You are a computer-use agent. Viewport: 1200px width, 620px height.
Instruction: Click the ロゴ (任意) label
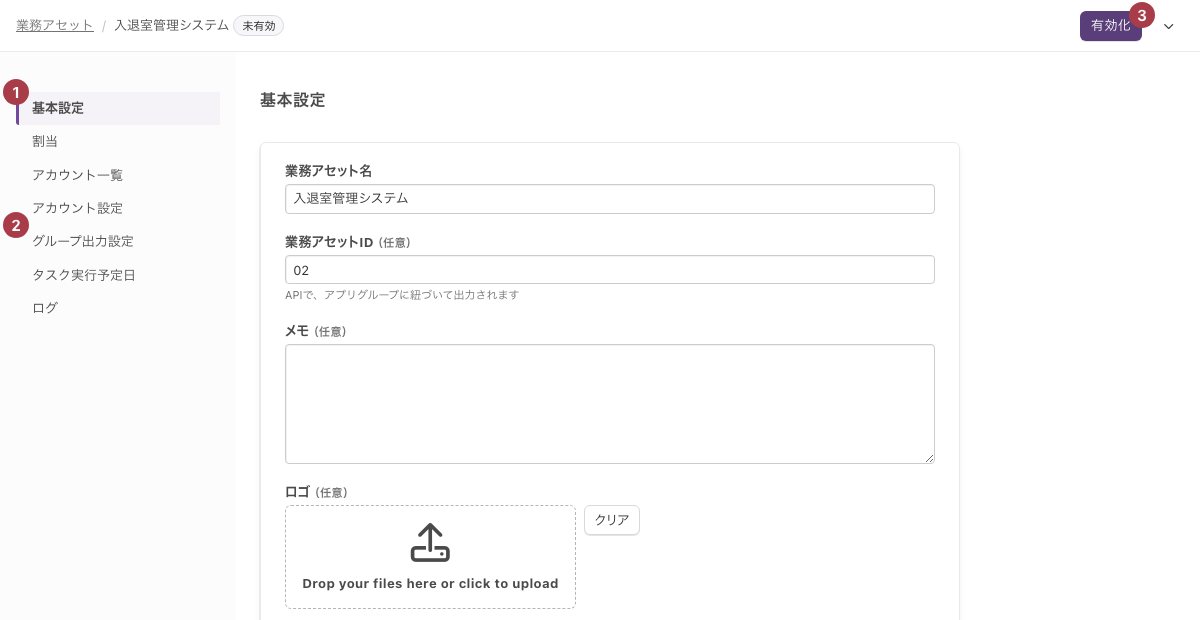tap(316, 492)
